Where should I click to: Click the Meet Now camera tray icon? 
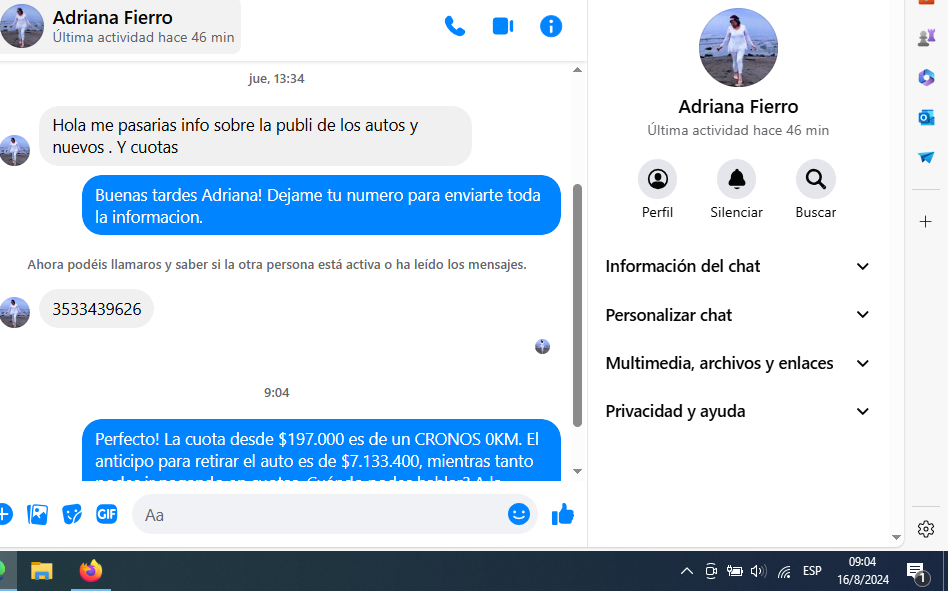pos(711,571)
